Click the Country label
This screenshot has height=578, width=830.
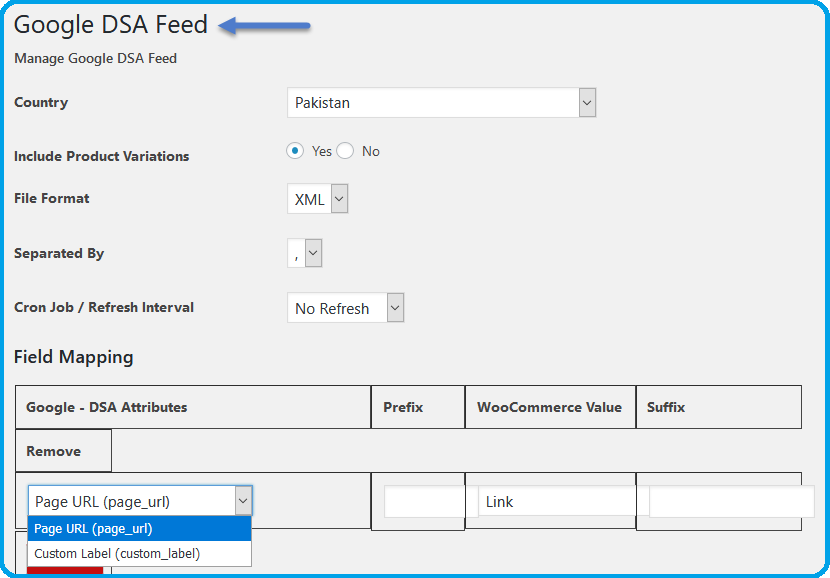click(x=41, y=102)
